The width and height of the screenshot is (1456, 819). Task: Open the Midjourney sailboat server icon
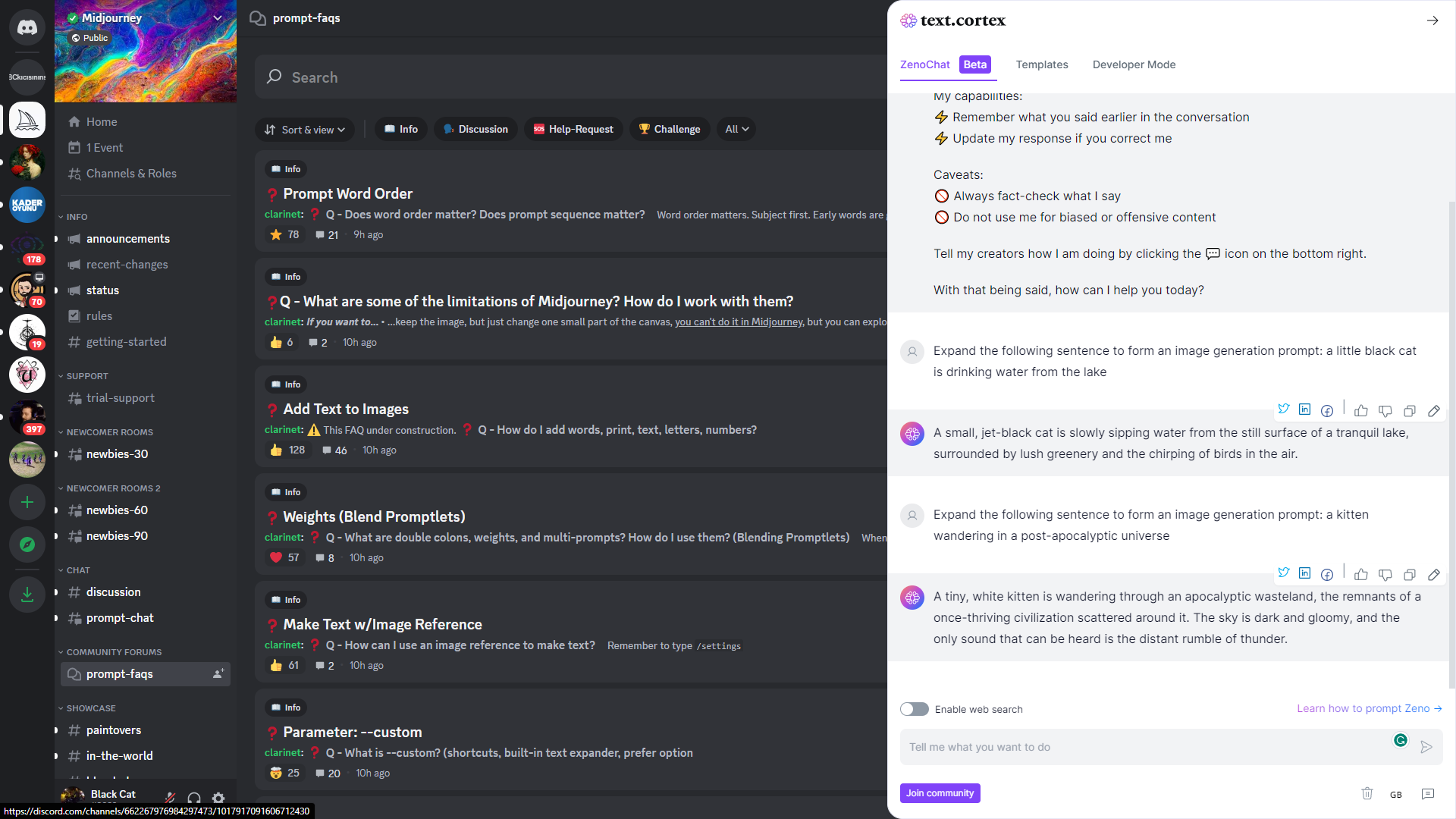(27, 120)
